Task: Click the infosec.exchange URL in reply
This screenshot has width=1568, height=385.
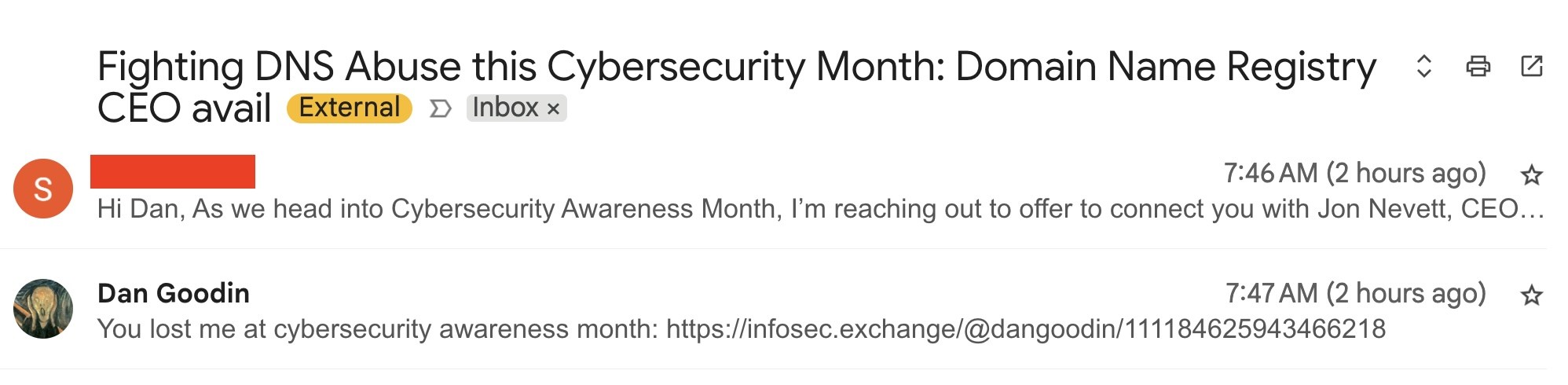Action: coord(1025,328)
